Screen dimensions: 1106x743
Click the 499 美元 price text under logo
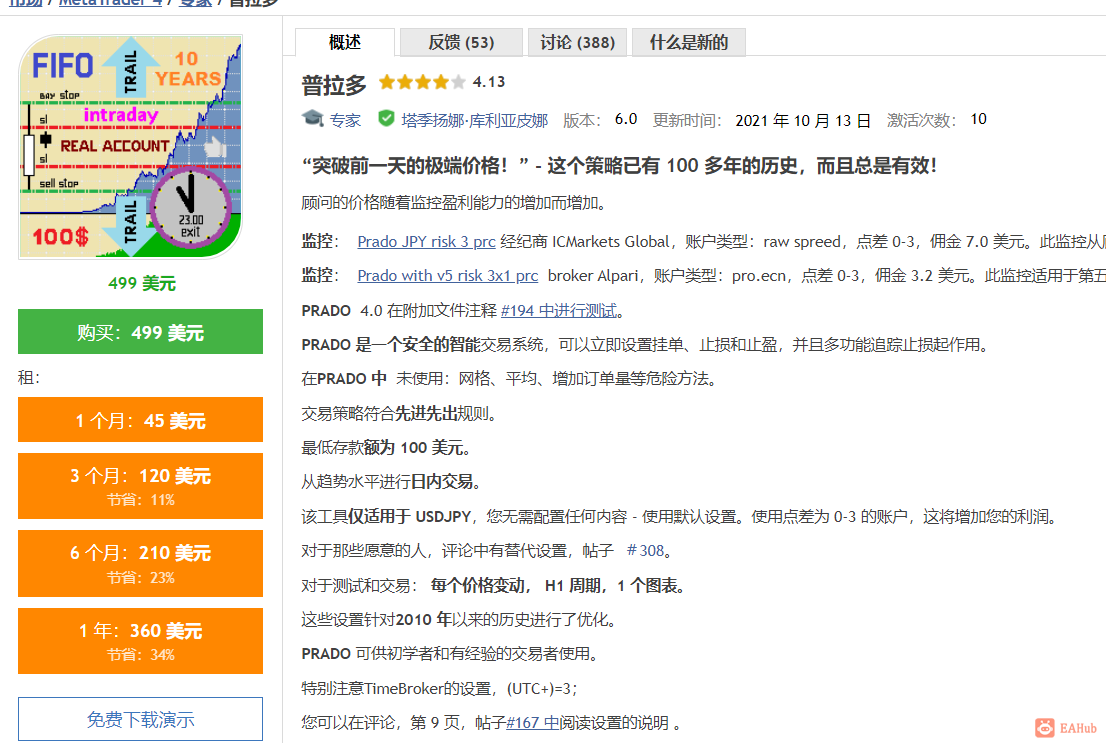click(x=141, y=283)
